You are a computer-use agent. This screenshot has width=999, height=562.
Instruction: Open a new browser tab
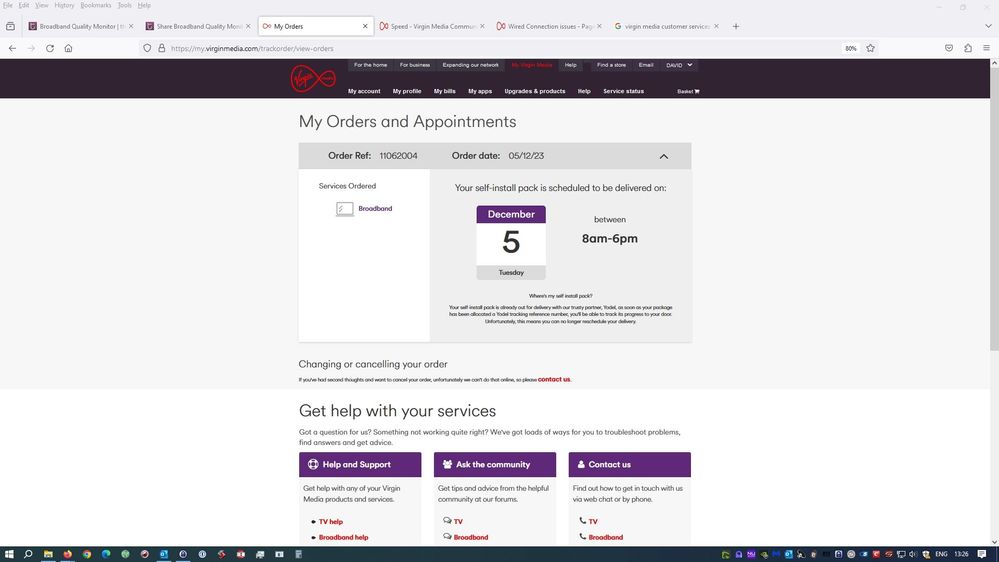click(736, 26)
